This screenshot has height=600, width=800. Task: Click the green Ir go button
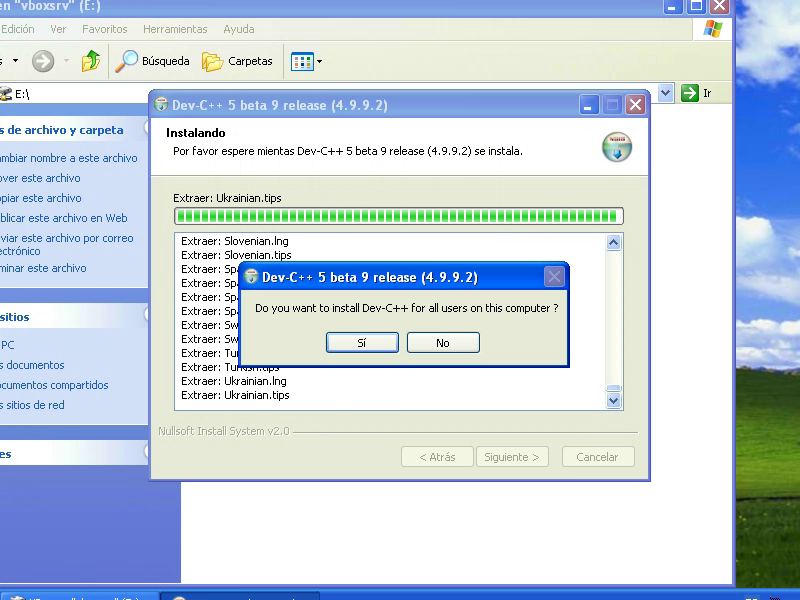(x=696, y=93)
